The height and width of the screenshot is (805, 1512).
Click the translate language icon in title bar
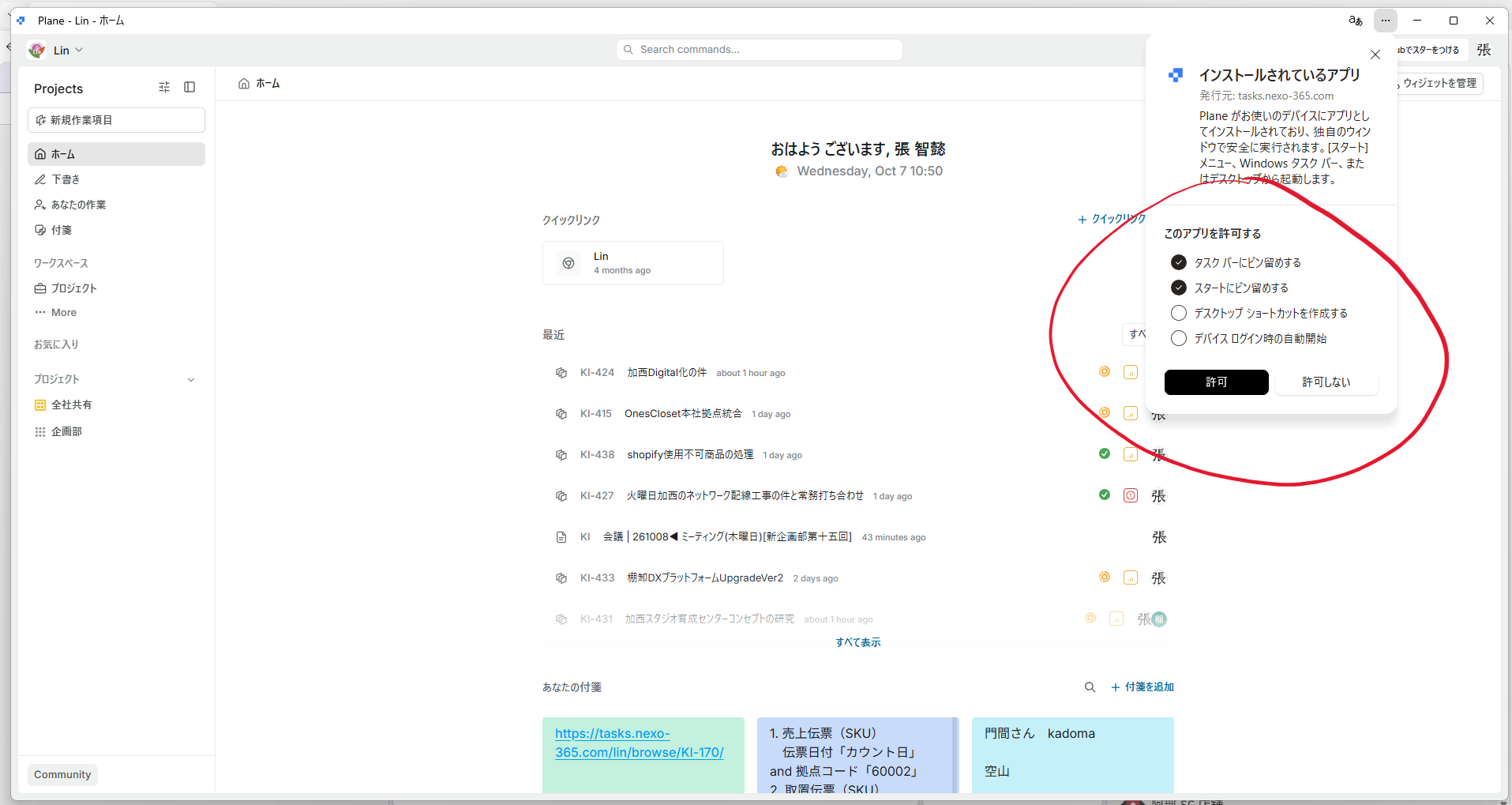click(1356, 21)
